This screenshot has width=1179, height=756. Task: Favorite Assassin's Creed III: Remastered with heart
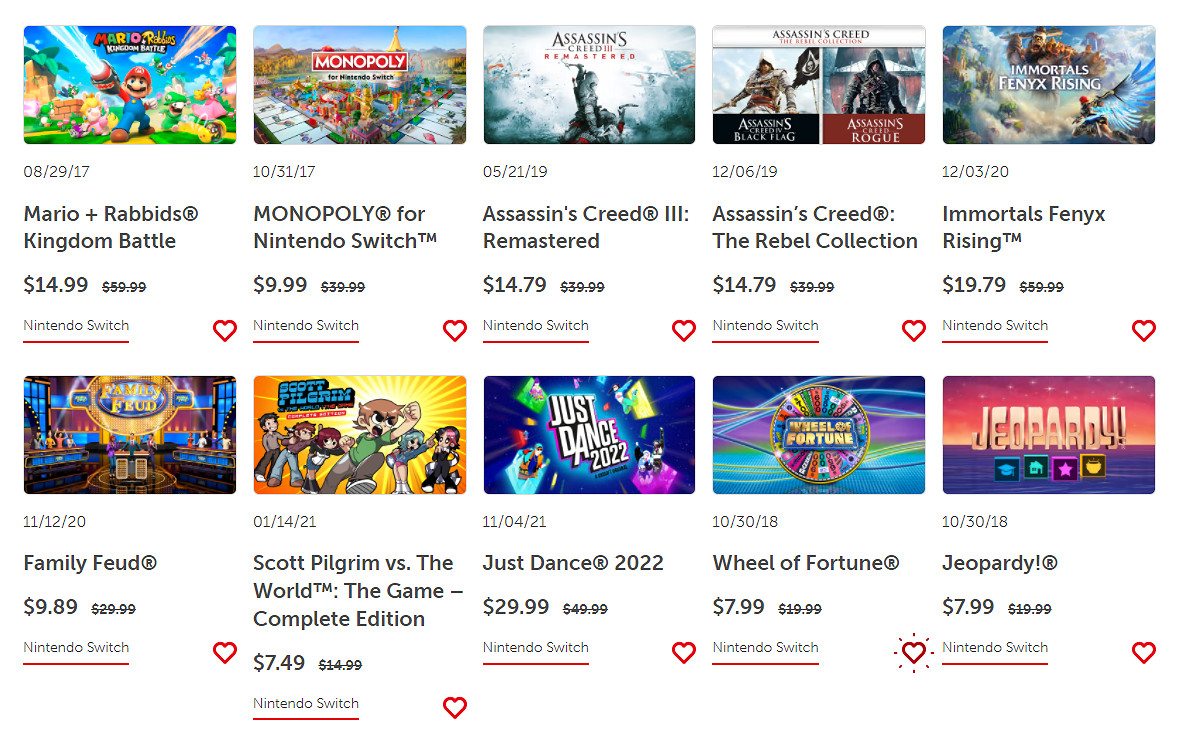coord(684,331)
